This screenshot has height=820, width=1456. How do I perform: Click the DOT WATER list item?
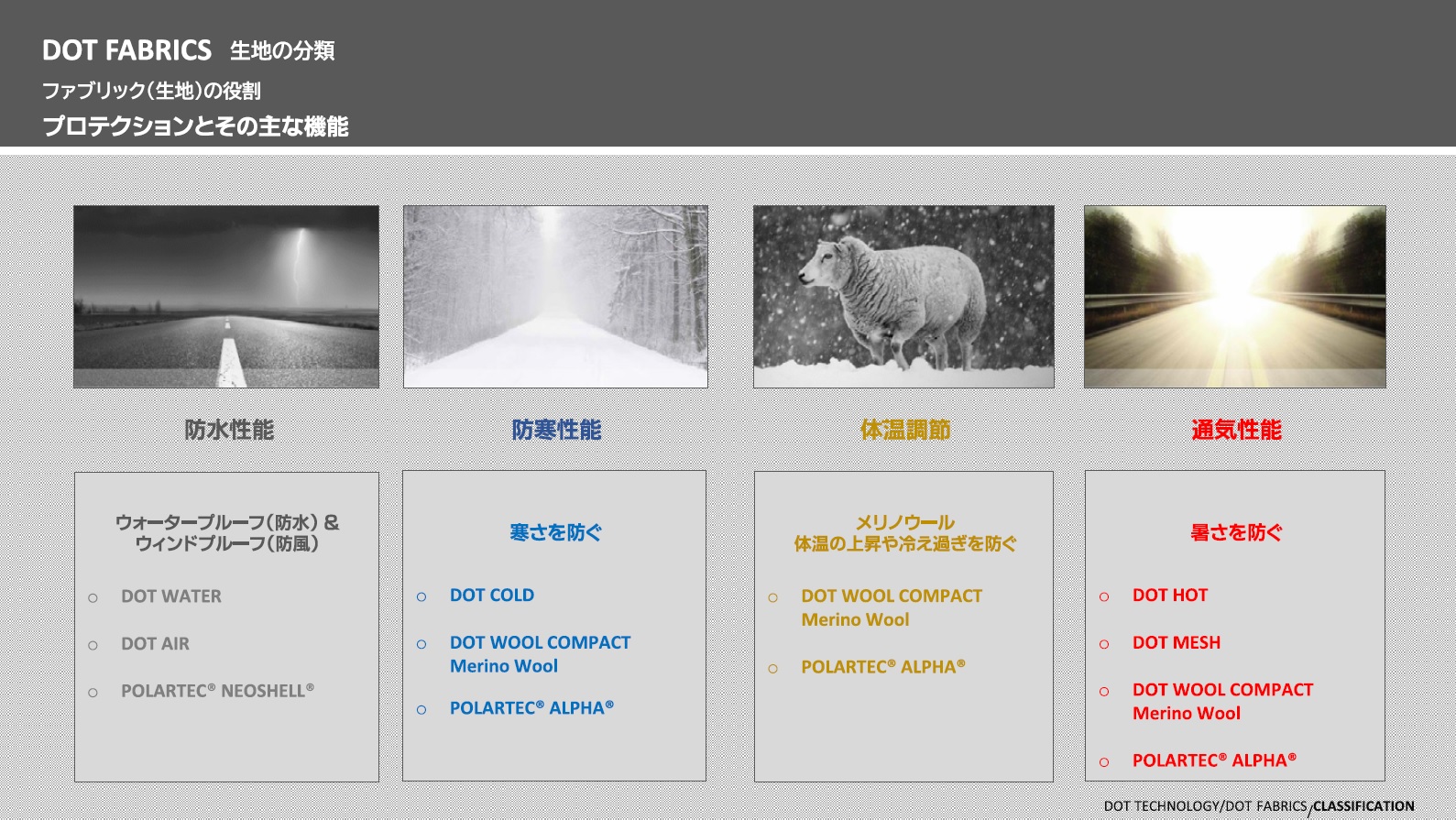coord(171,596)
